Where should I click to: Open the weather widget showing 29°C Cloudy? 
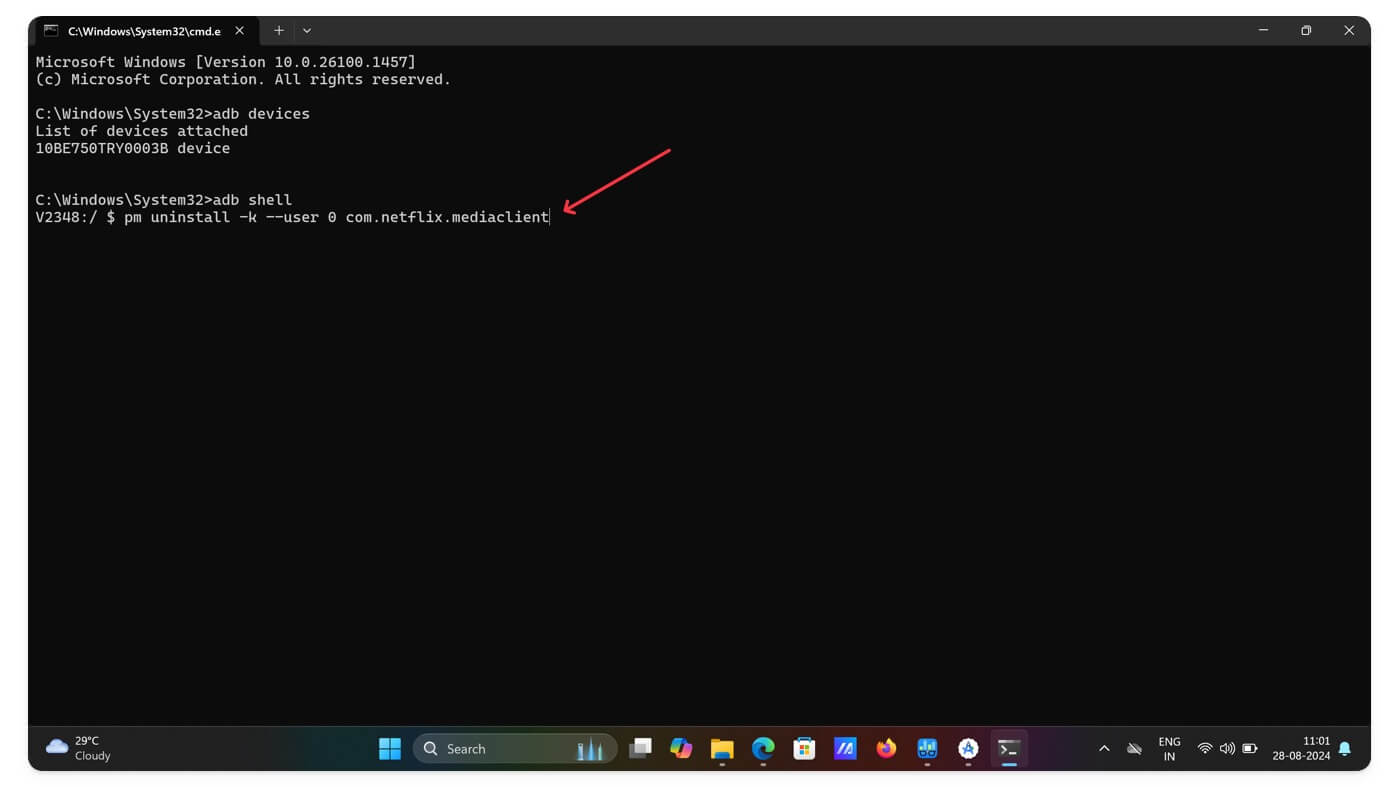coord(79,748)
